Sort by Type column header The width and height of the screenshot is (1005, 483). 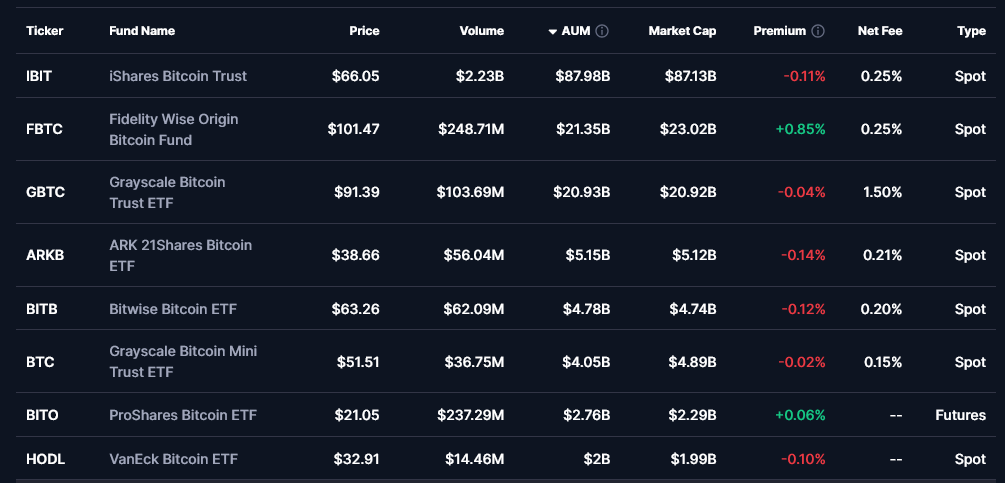pyautogui.click(x=971, y=31)
